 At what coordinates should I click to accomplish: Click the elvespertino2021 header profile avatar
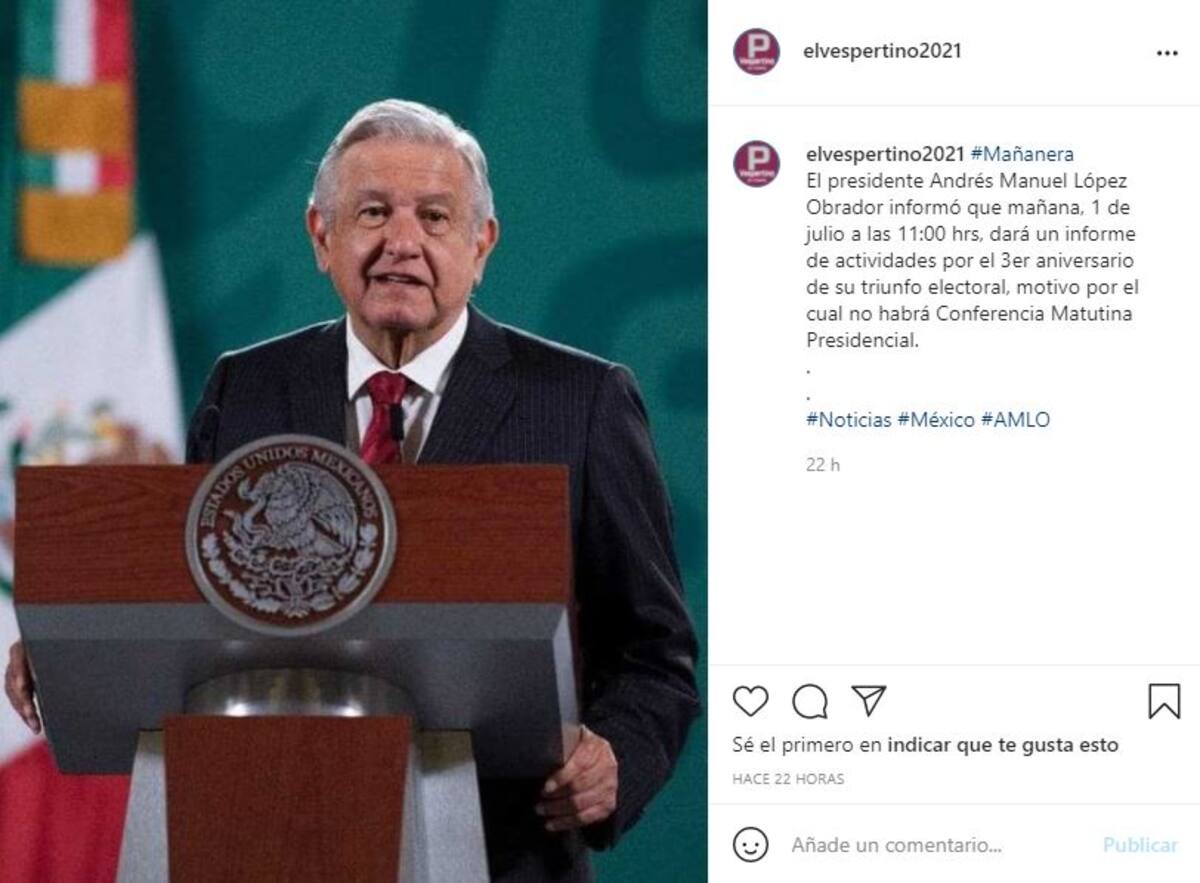click(756, 51)
